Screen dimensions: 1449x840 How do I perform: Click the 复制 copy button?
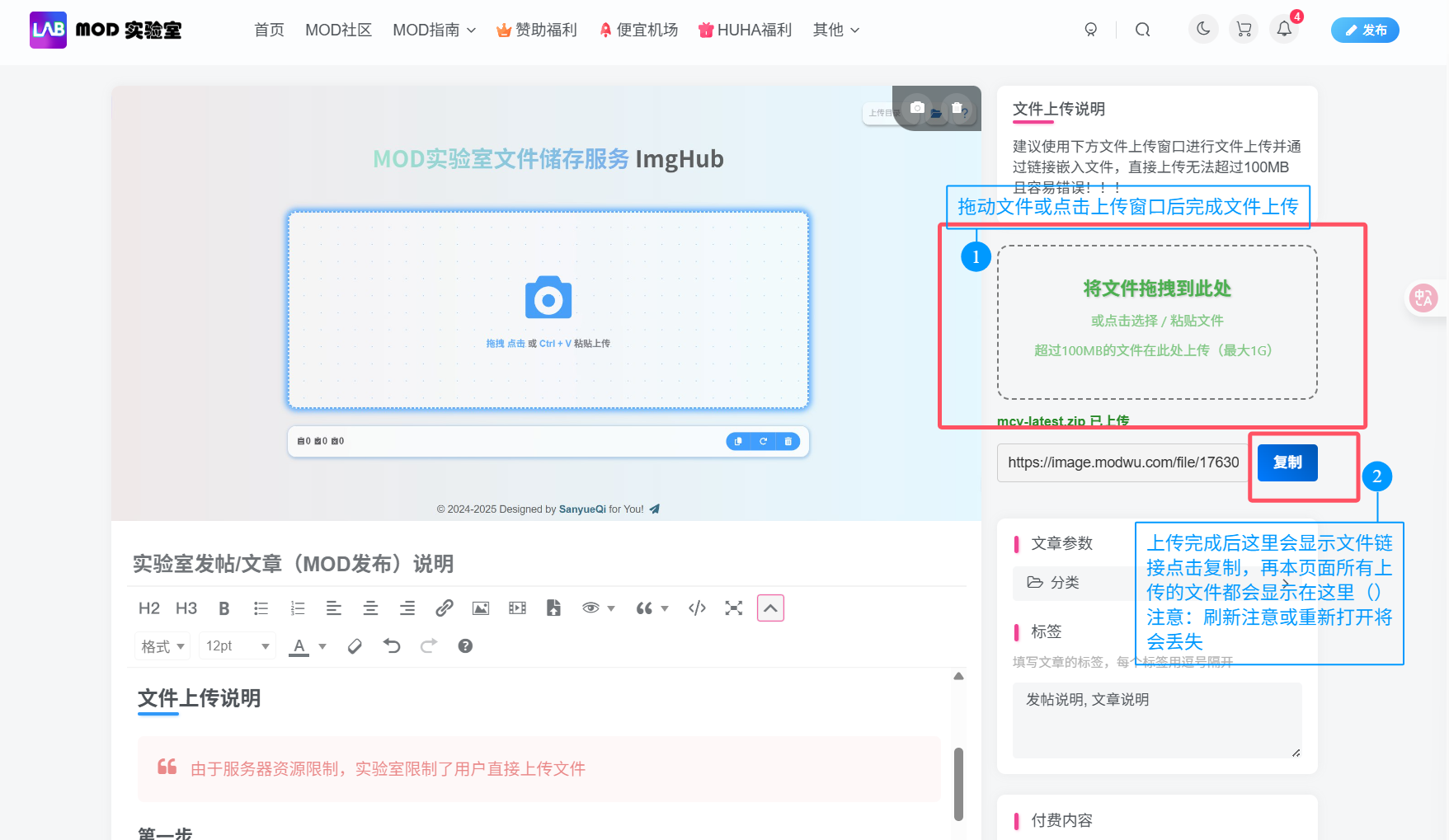(1287, 462)
